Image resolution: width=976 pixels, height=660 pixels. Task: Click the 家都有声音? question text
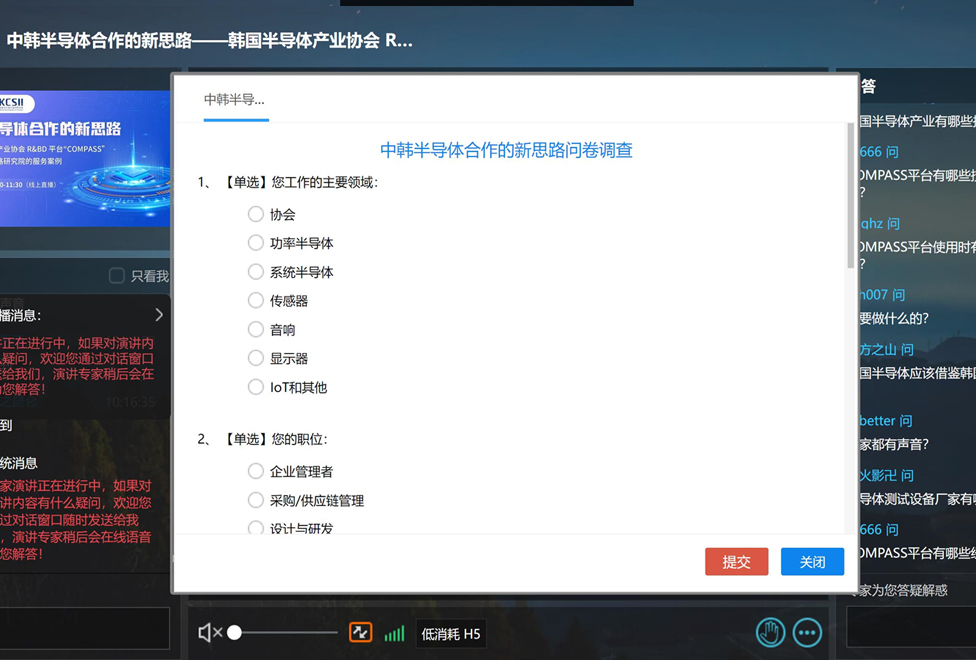894,445
